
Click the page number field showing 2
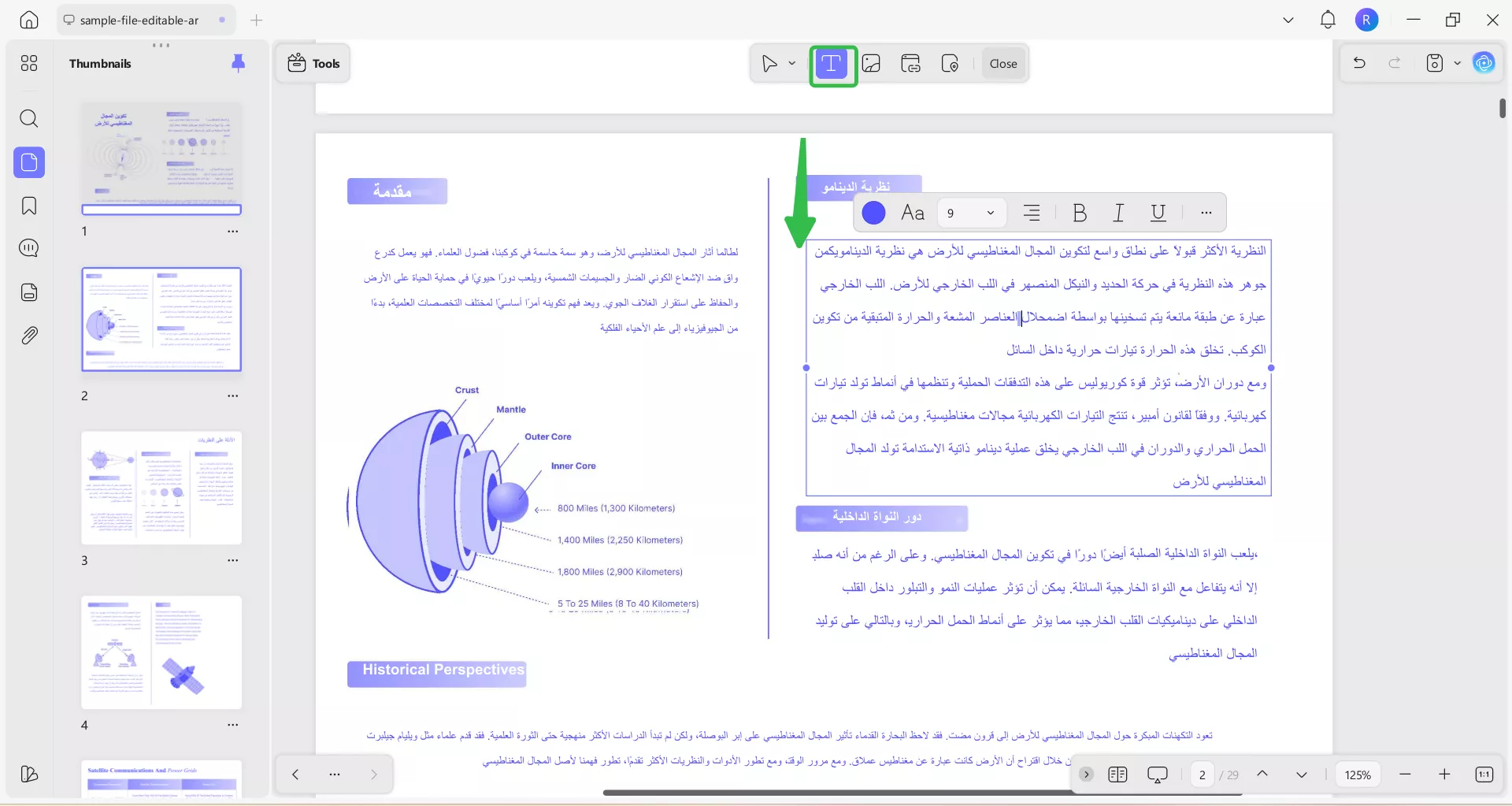[1203, 774]
